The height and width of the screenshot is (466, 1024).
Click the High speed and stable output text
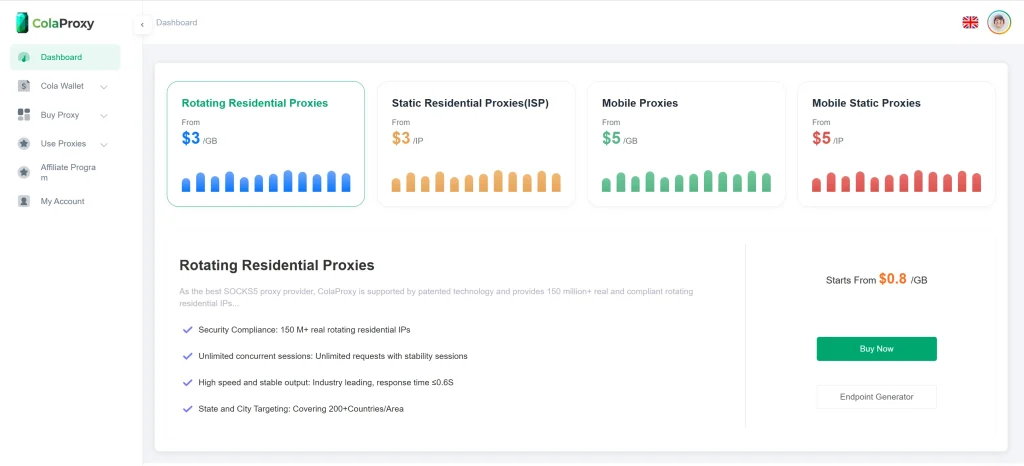point(326,382)
